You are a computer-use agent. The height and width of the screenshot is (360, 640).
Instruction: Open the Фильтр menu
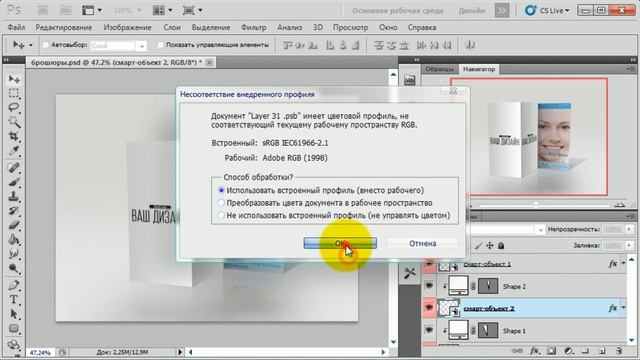click(253, 27)
